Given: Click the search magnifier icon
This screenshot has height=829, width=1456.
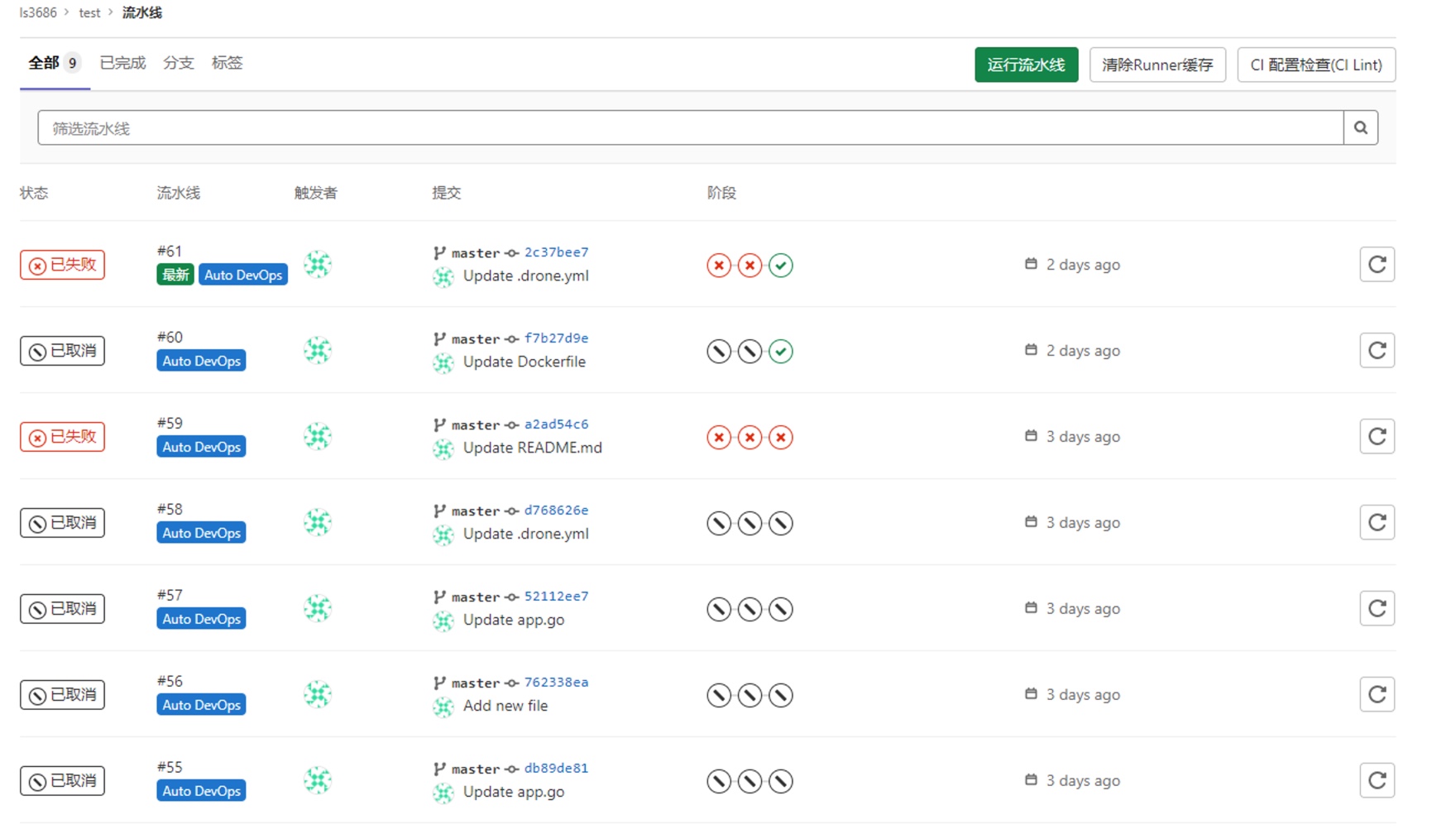Looking at the screenshot, I should 1360,128.
